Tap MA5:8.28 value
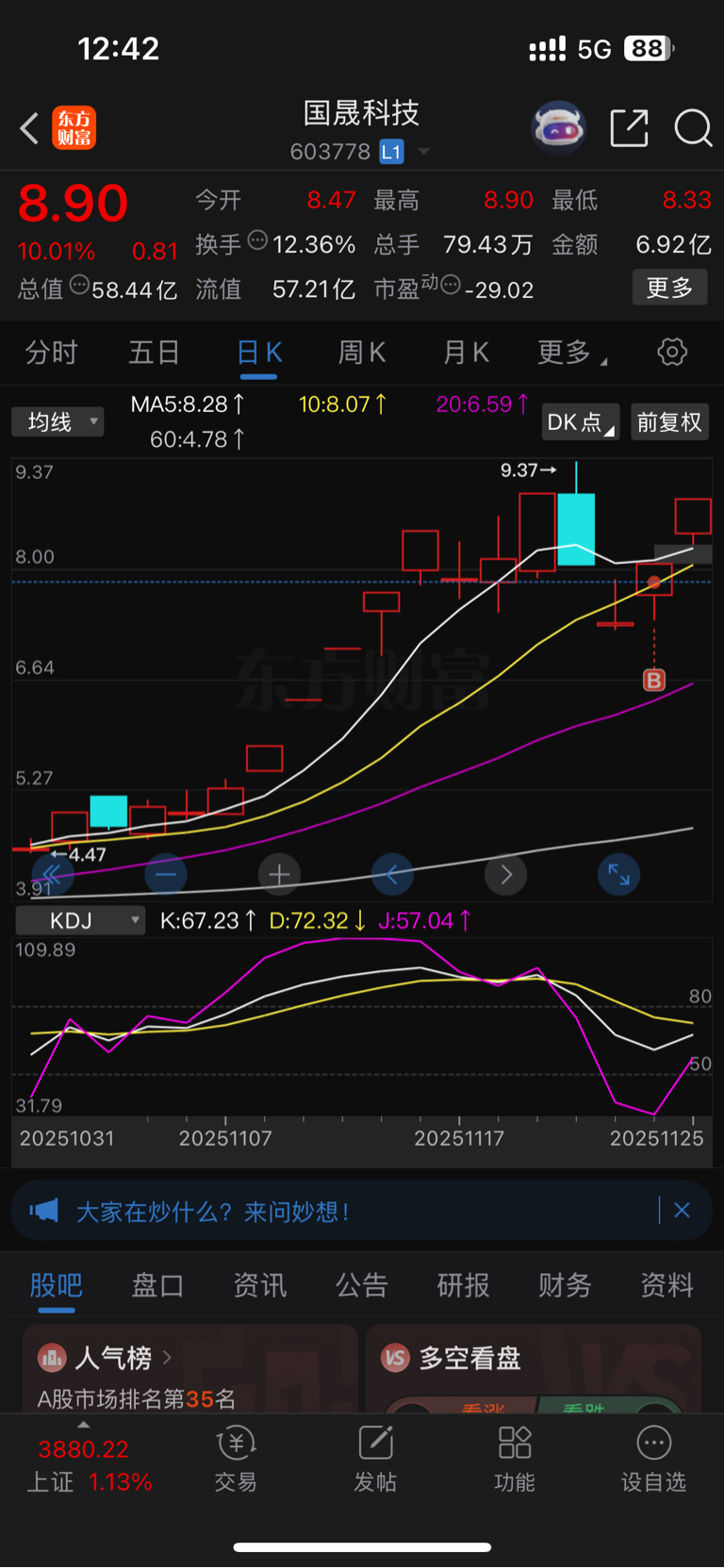Screen dimensions: 724x1568 click(188, 404)
